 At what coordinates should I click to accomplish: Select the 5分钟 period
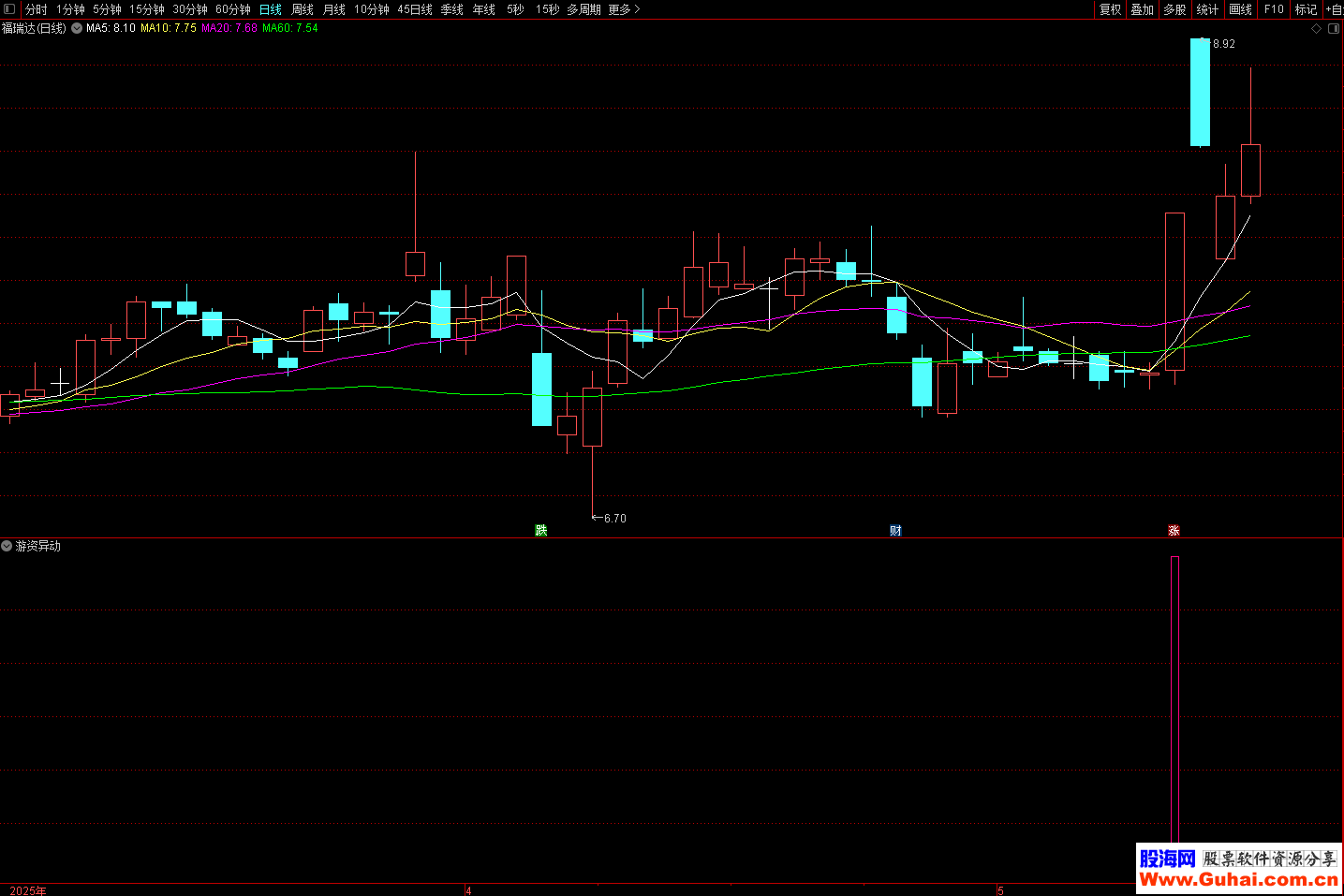click(107, 9)
